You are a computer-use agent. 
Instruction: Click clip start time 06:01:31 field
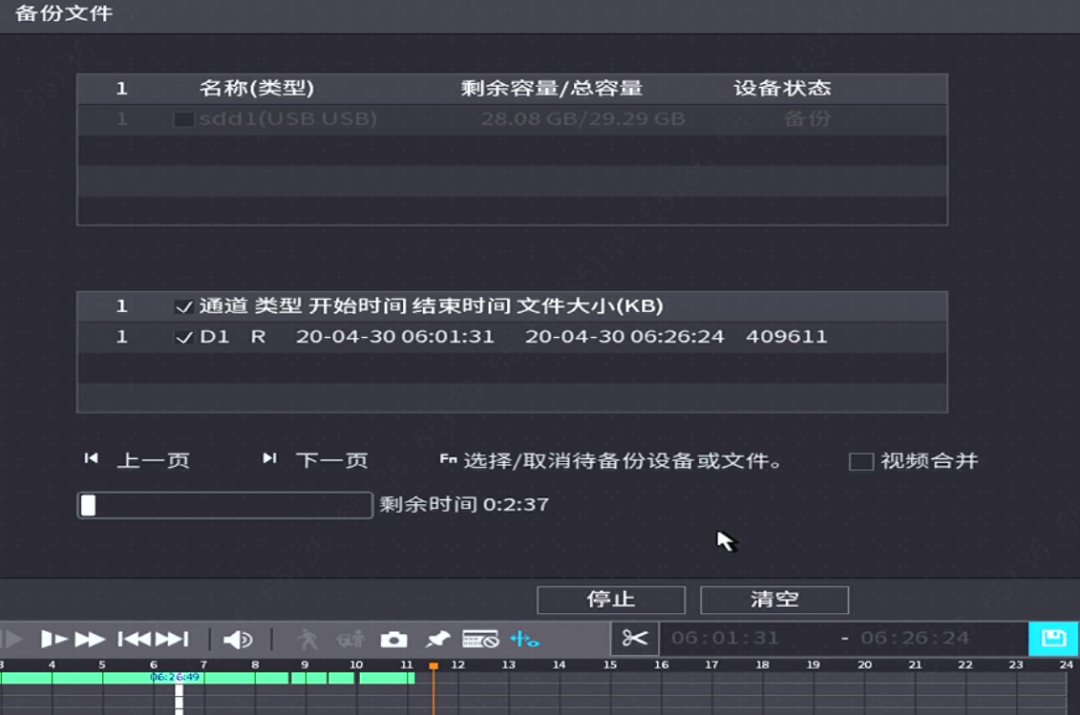[725, 638]
